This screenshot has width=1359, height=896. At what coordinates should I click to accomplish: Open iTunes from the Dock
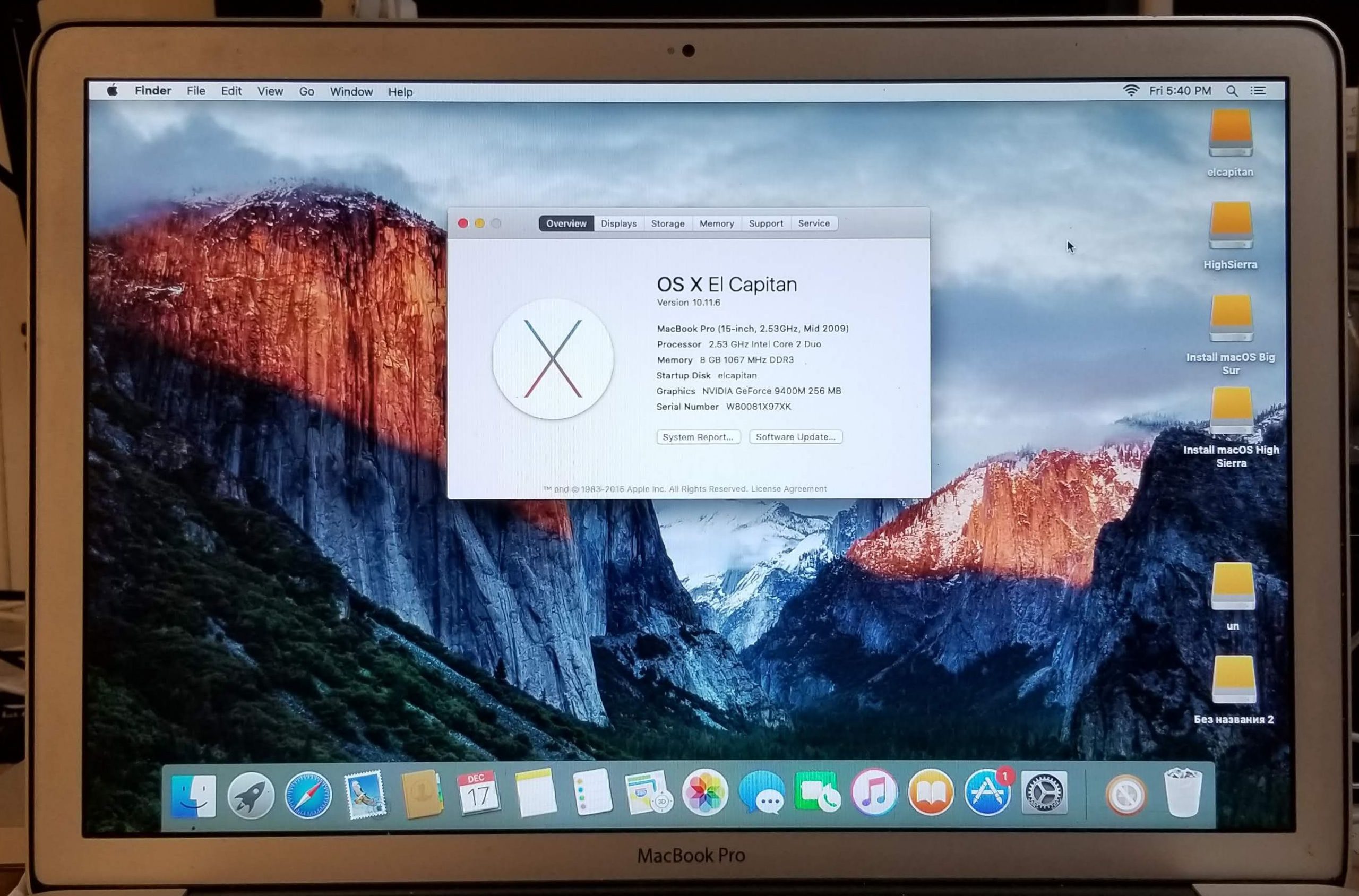coord(874,792)
